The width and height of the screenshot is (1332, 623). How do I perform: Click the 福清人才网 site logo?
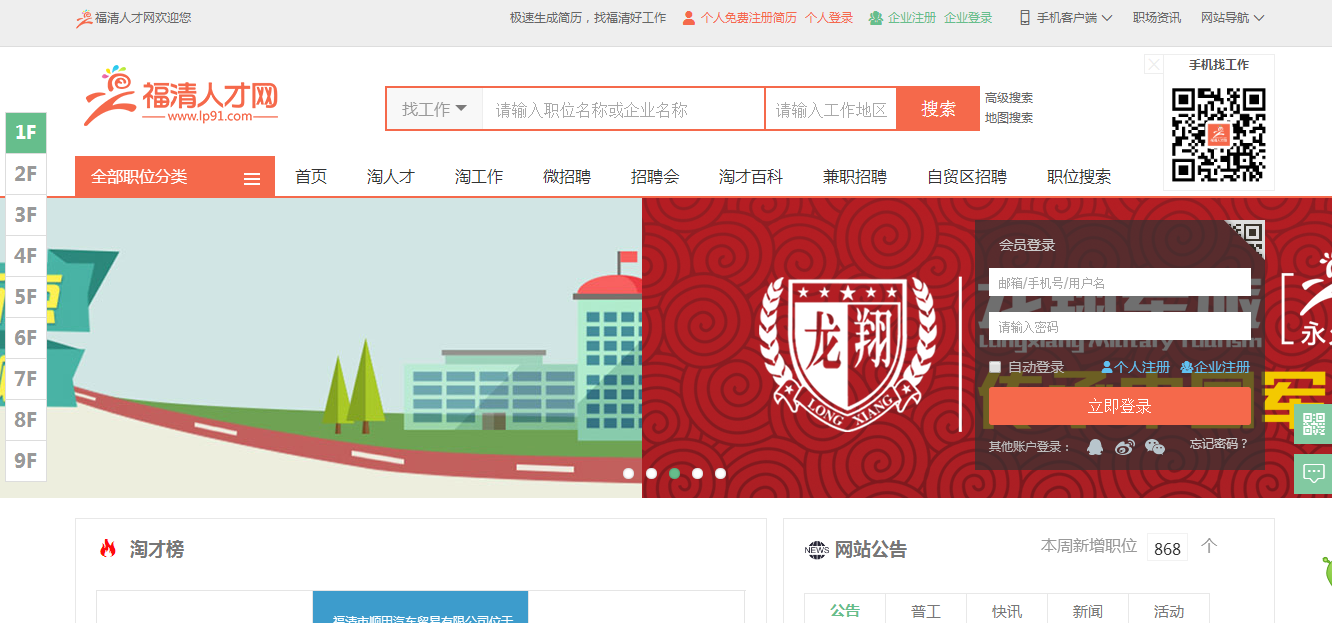[x=181, y=97]
